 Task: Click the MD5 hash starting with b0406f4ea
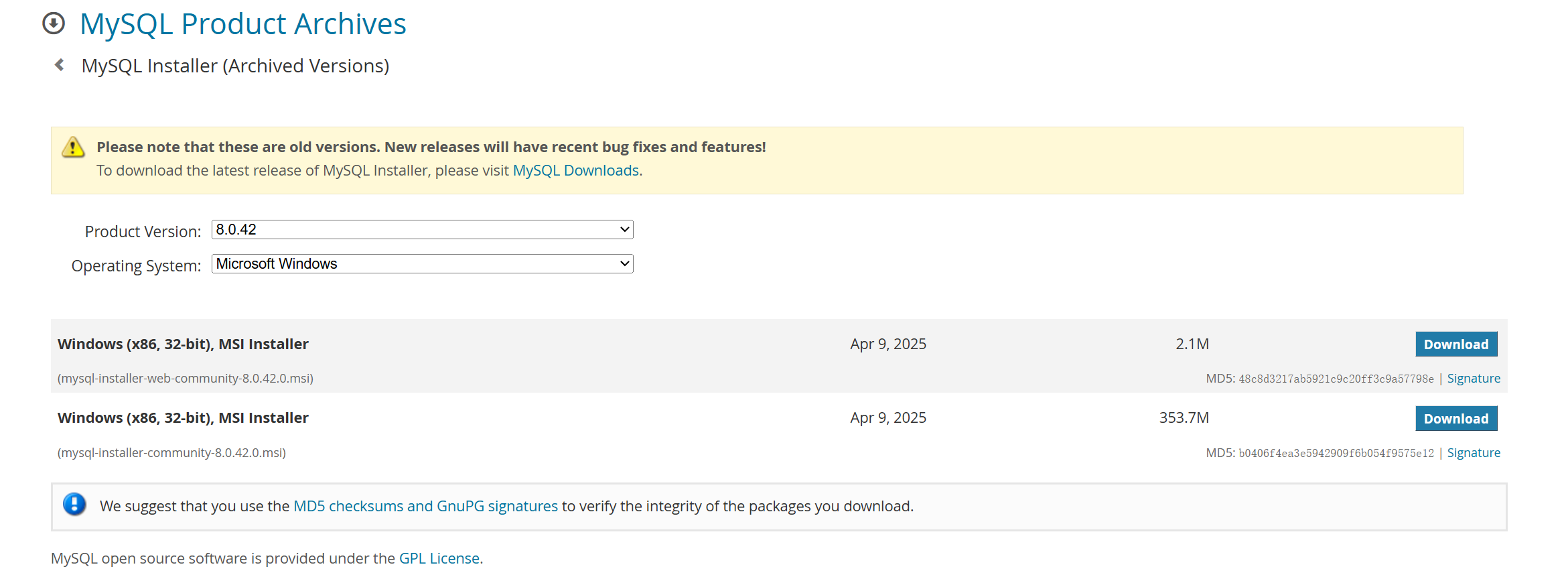(x=1336, y=454)
